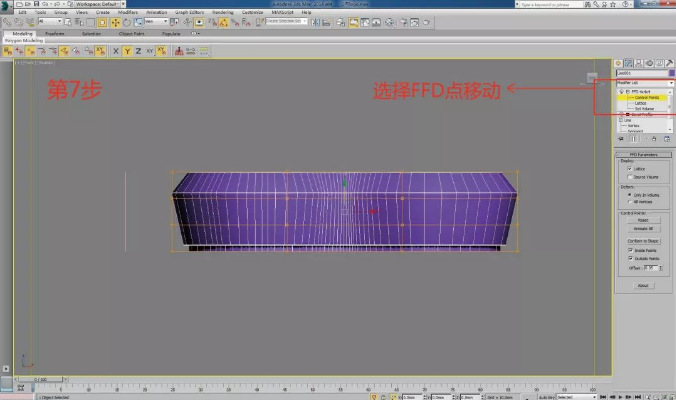Image resolution: width=676 pixels, height=400 pixels.
Task: Open the Modify command panel tab
Action: pos(630,62)
